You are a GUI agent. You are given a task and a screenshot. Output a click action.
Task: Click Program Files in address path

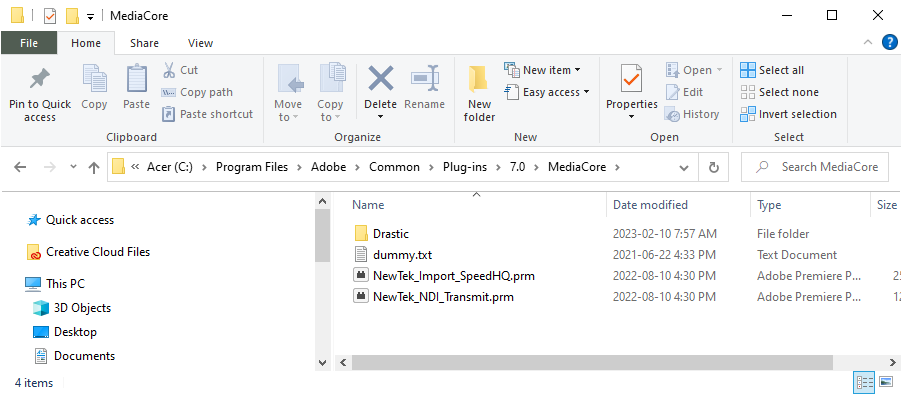[x=251, y=167]
